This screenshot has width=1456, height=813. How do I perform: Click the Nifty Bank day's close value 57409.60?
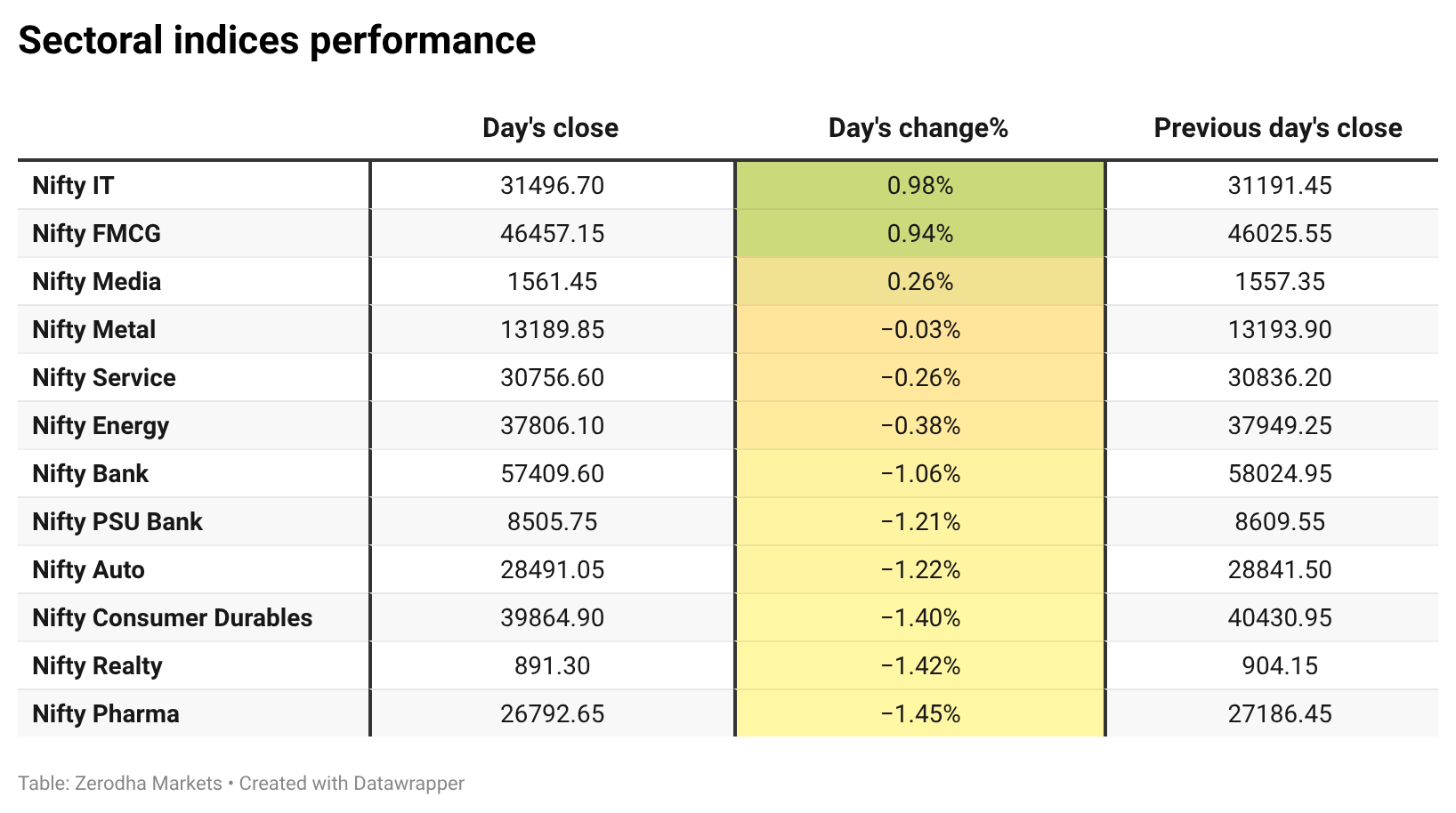(552, 473)
